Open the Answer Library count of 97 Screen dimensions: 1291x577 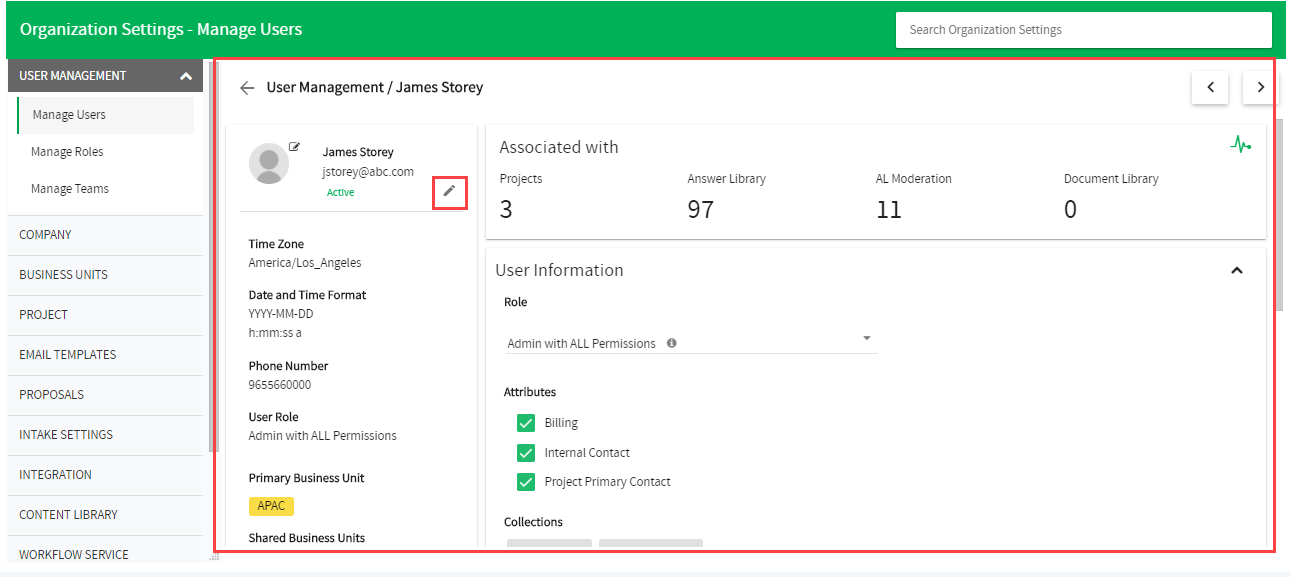coord(701,210)
